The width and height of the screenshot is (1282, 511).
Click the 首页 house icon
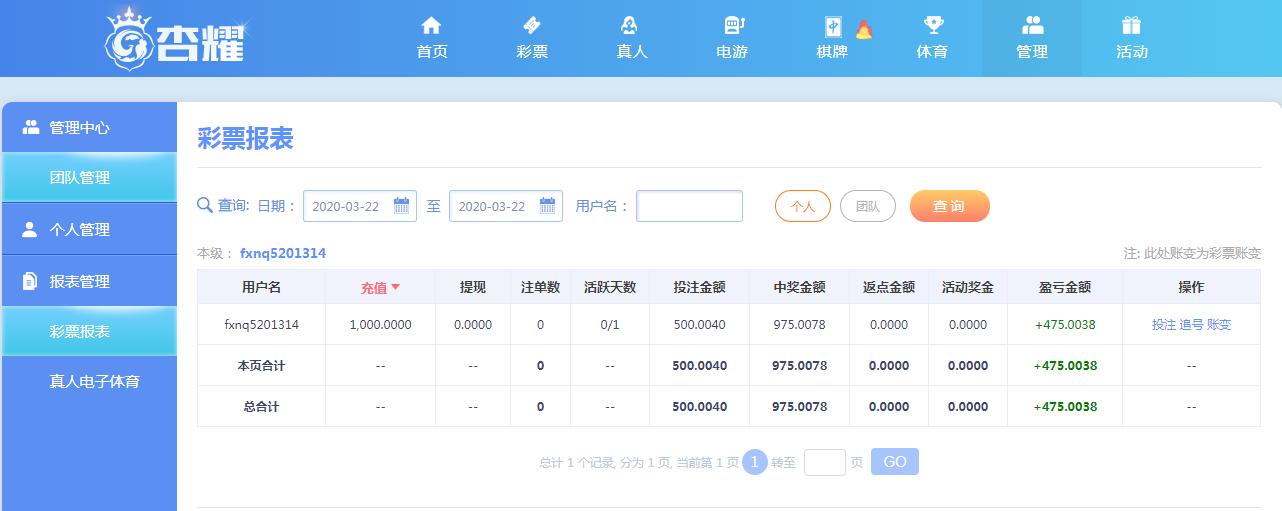[x=431, y=25]
